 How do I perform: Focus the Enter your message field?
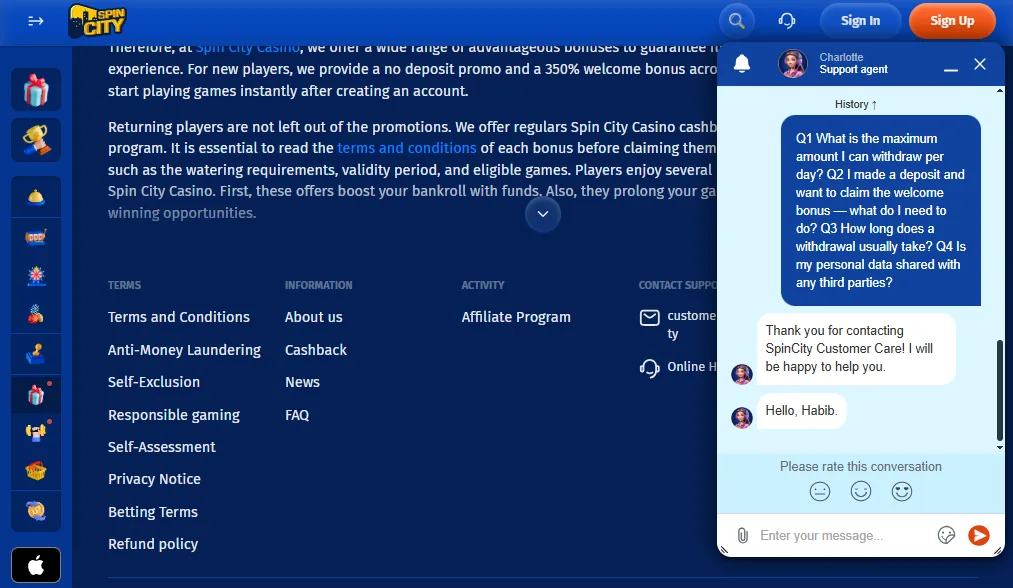(843, 535)
